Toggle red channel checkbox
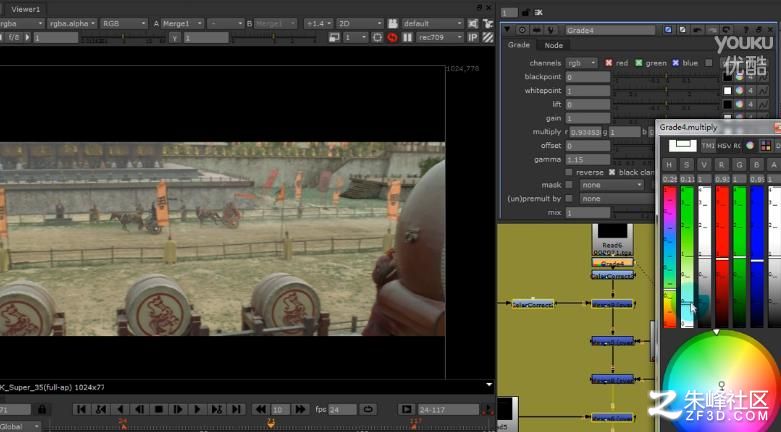This screenshot has width=781, height=432. (x=609, y=63)
